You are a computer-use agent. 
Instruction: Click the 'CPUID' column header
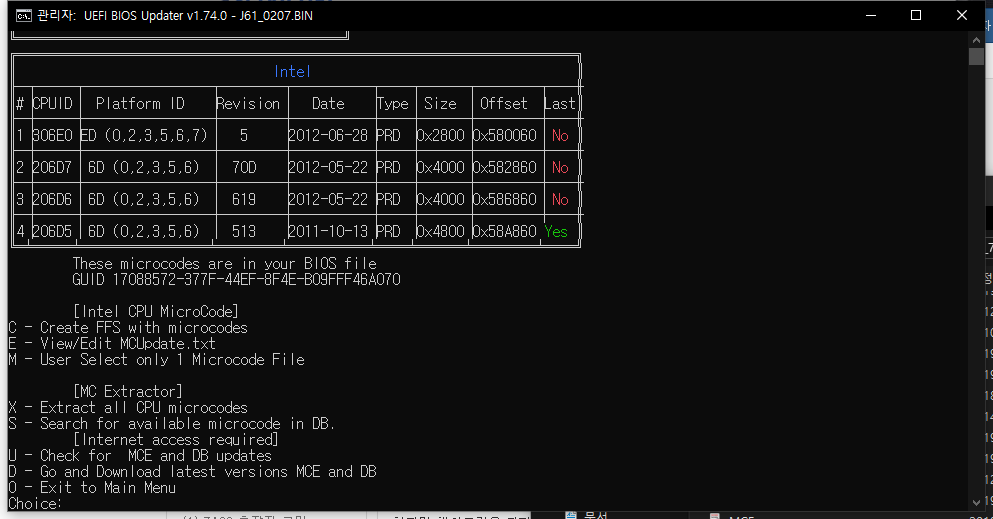tap(53, 103)
